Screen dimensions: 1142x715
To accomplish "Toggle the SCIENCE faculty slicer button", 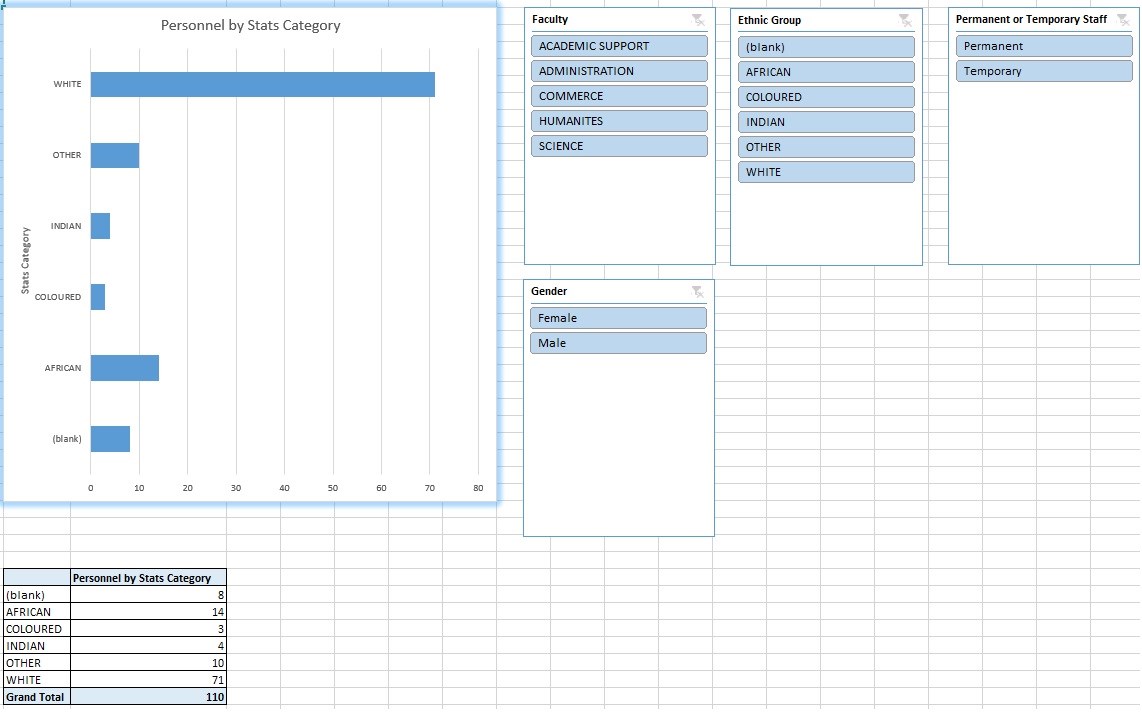I will coord(619,146).
